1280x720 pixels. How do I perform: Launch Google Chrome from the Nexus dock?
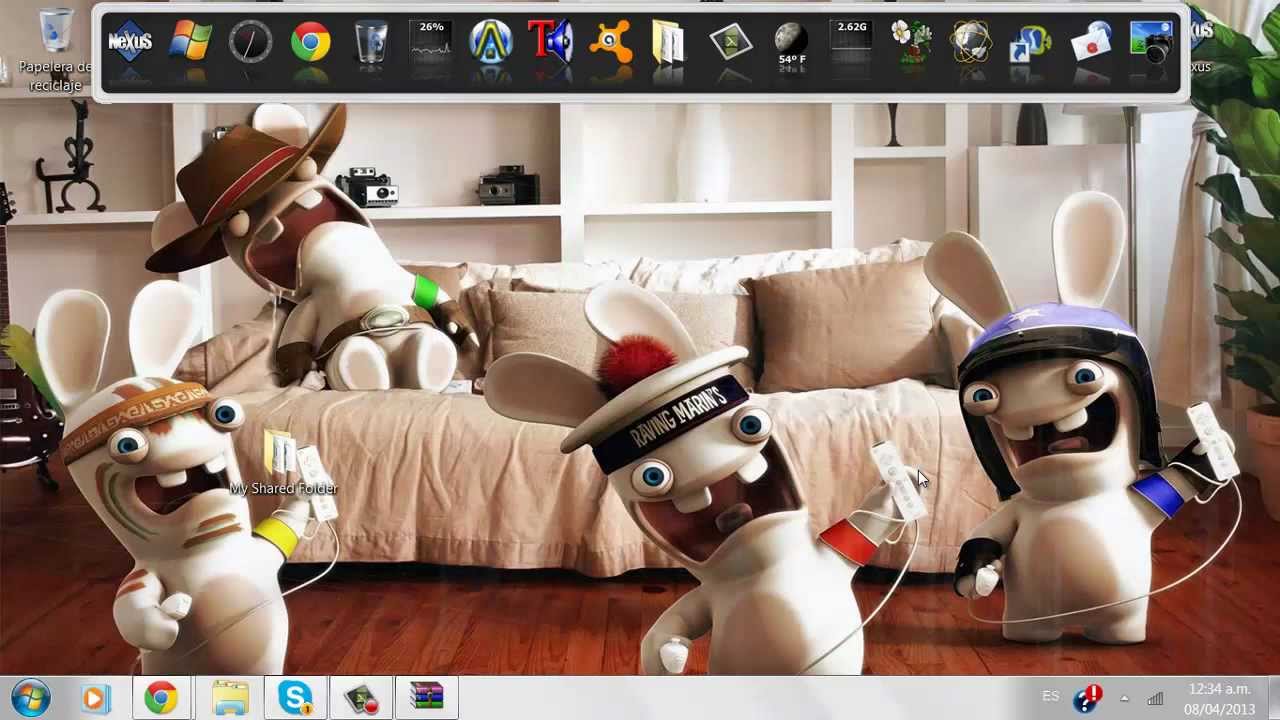point(311,42)
